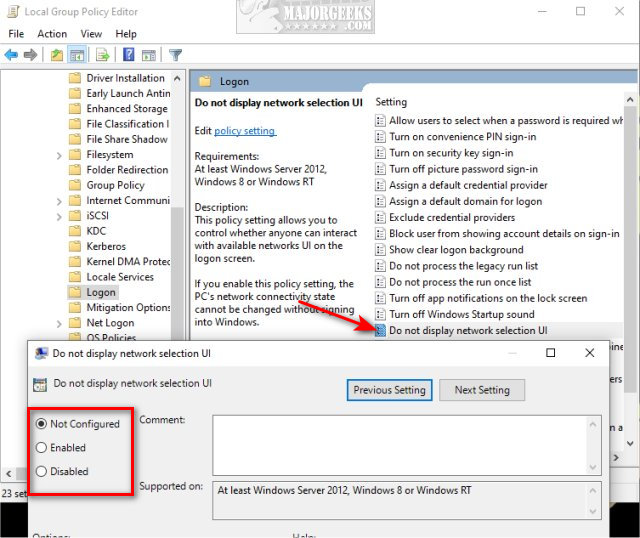Select the Not Configured radio button

point(41,424)
